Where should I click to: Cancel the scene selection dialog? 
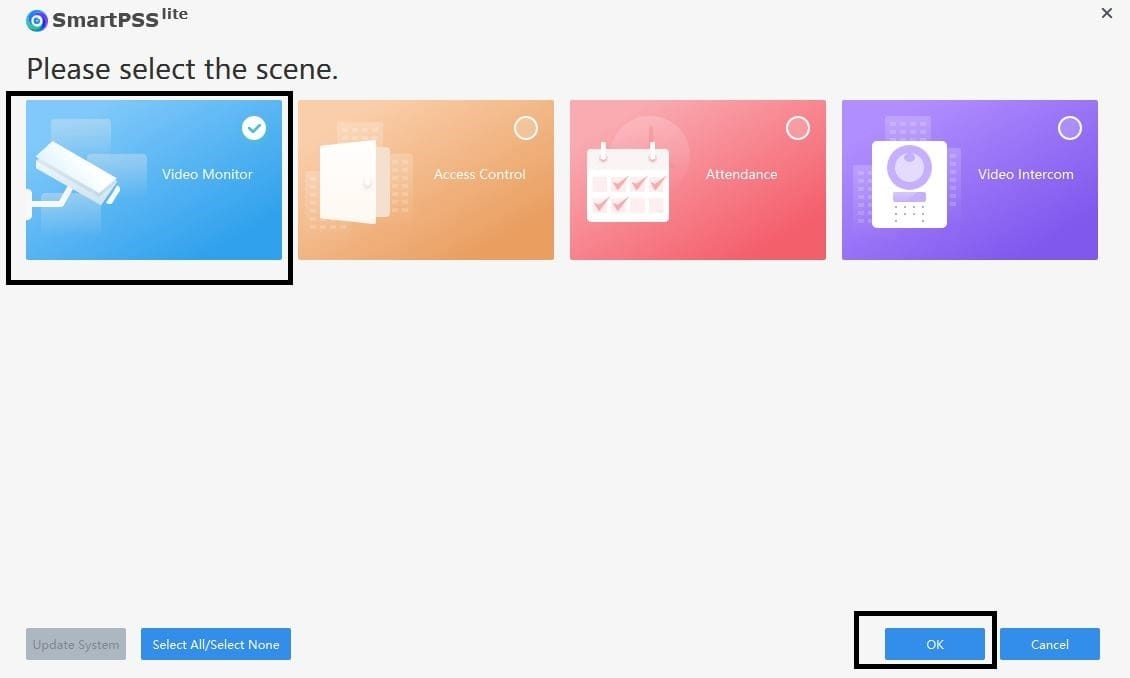(1049, 644)
